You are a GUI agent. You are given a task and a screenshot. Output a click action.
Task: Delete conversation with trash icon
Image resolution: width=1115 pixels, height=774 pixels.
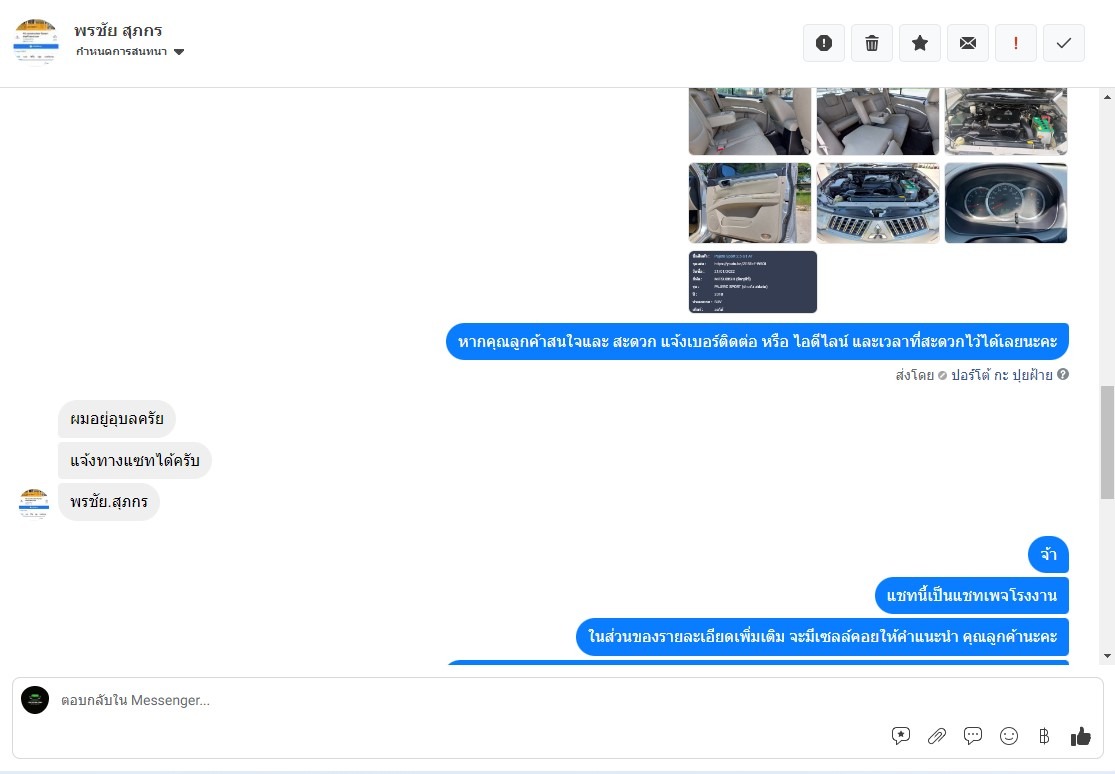(872, 43)
